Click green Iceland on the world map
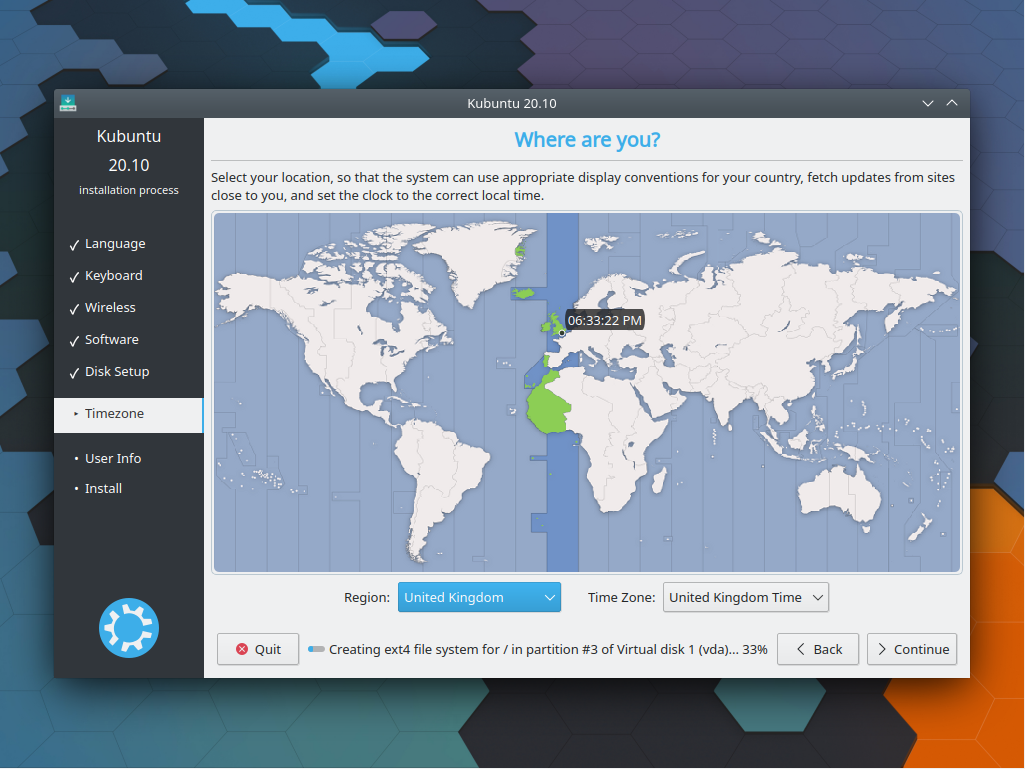Screen dimensions: 1025x769 click(523, 293)
